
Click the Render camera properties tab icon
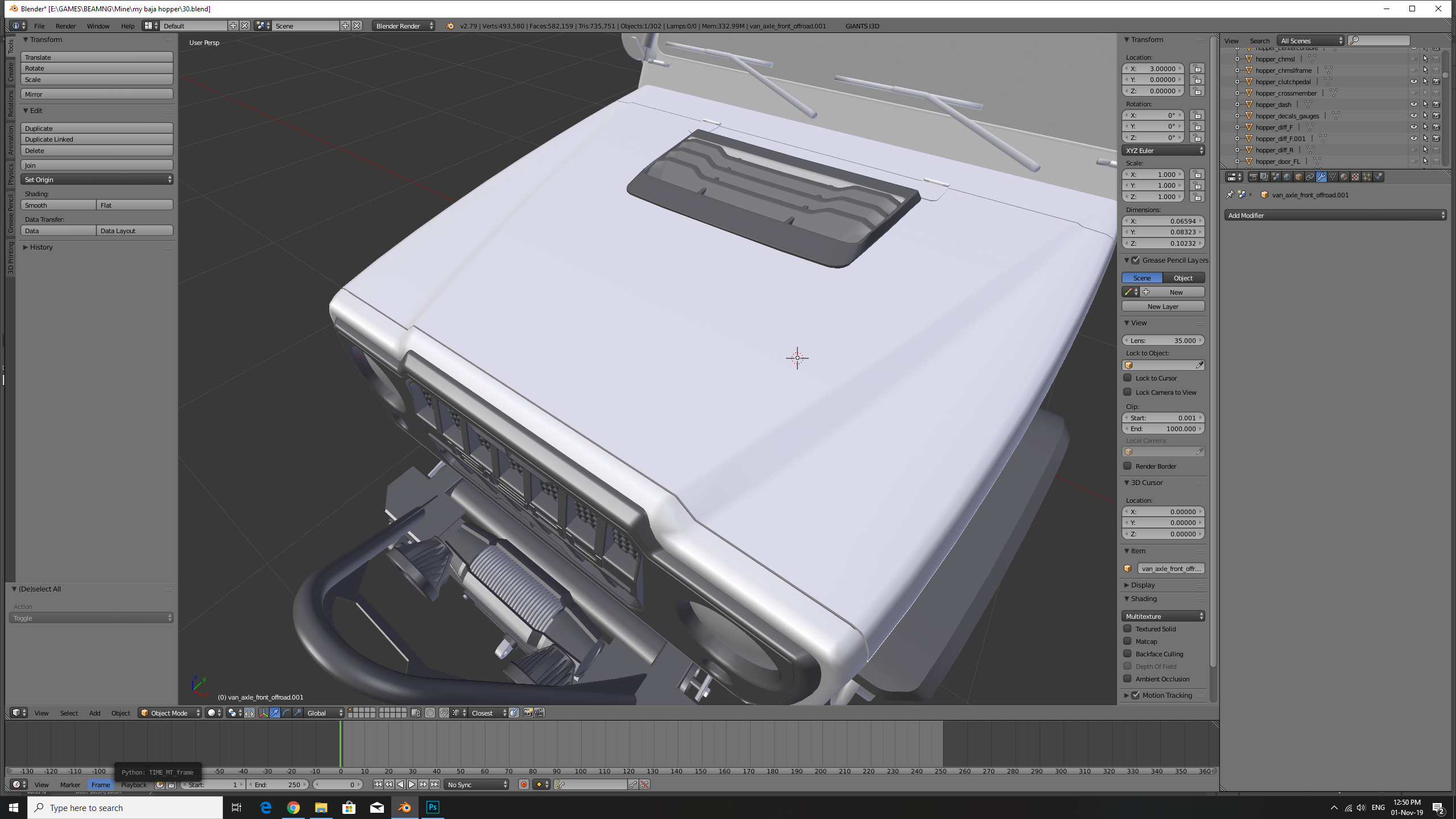1253,177
